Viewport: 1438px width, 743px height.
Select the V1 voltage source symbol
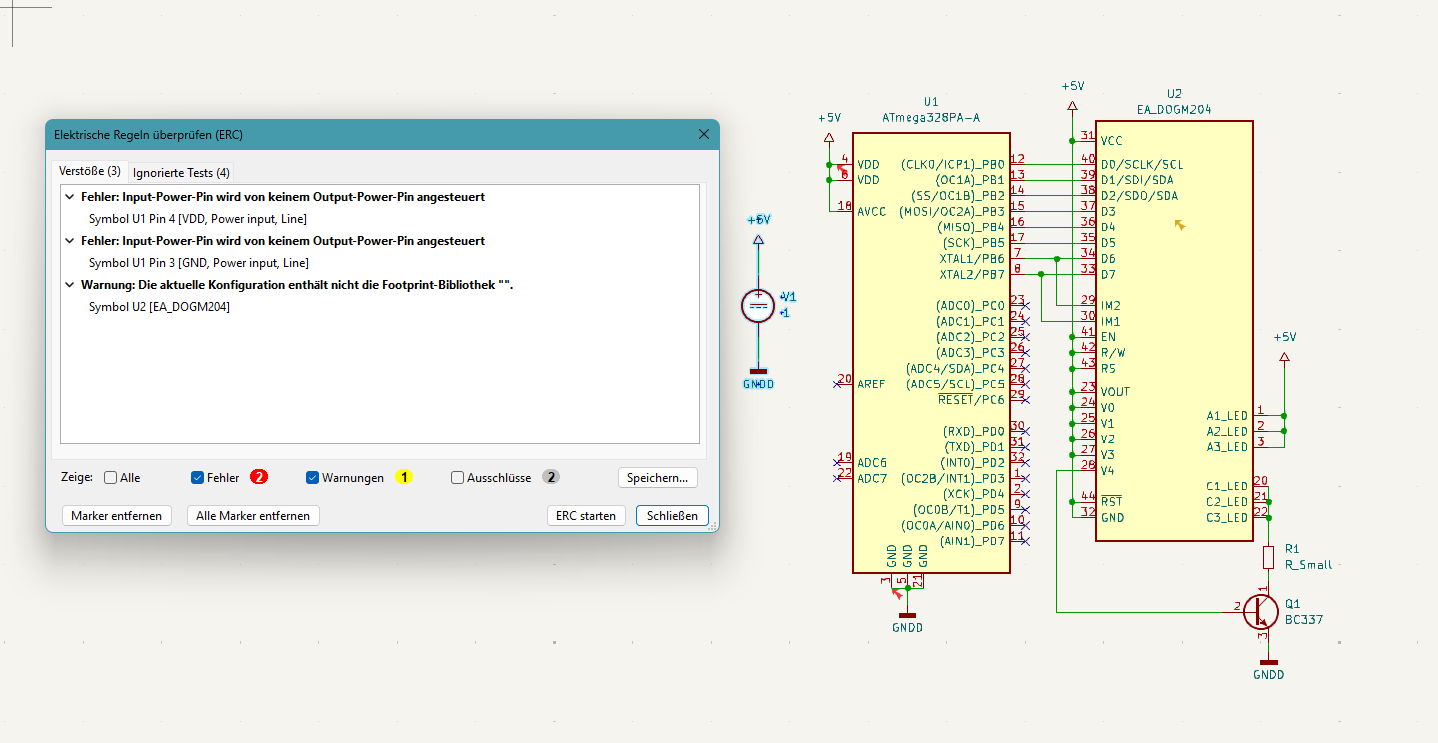[758, 306]
